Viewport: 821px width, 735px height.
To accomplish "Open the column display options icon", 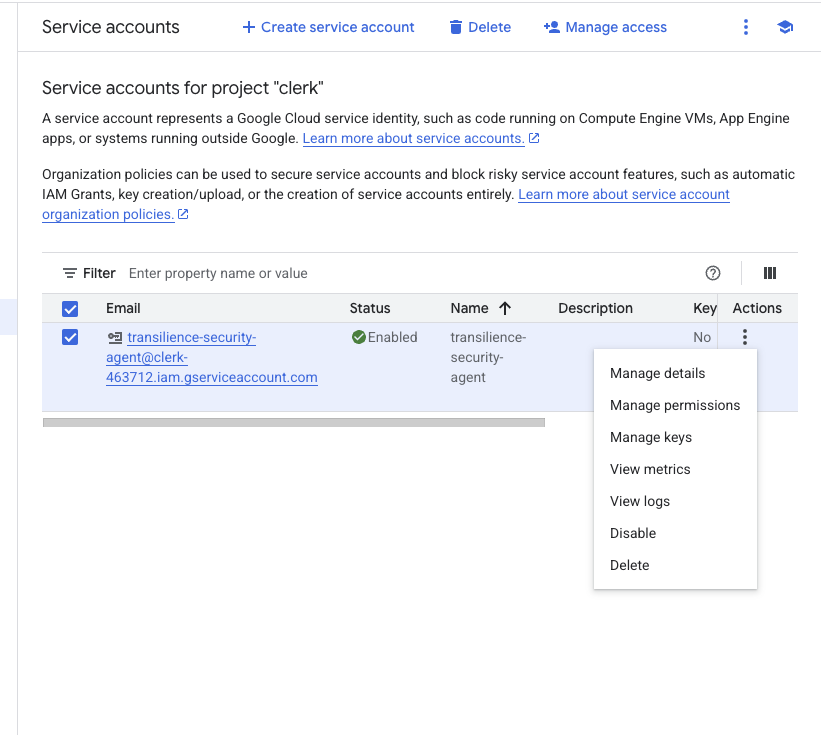I will tap(770, 273).
